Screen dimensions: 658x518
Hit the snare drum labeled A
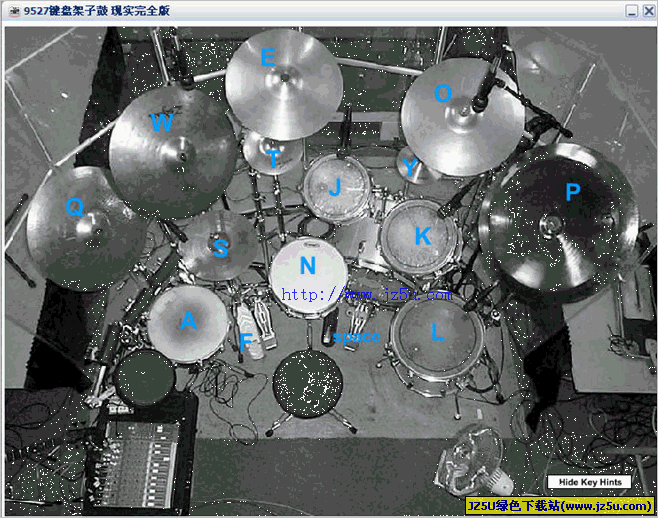pos(188,324)
